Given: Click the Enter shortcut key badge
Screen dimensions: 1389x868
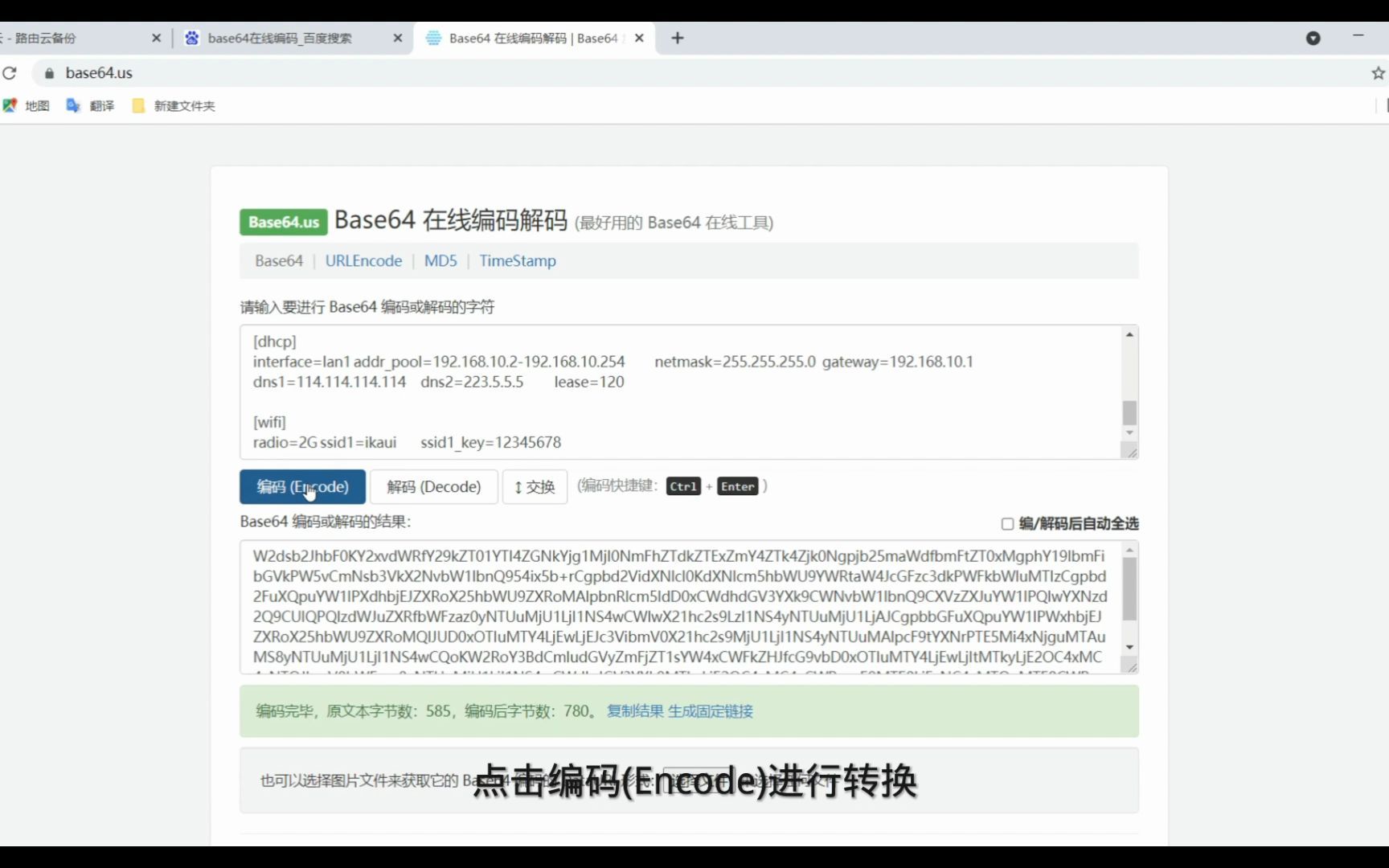Looking at the screenshot, I should pos(738,486).
